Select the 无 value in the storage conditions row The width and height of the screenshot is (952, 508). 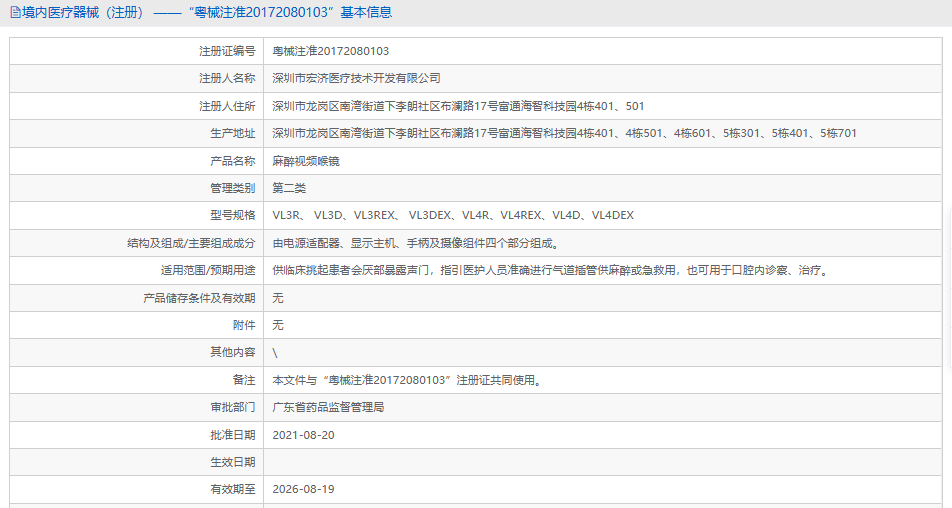[x=278, y=298]
